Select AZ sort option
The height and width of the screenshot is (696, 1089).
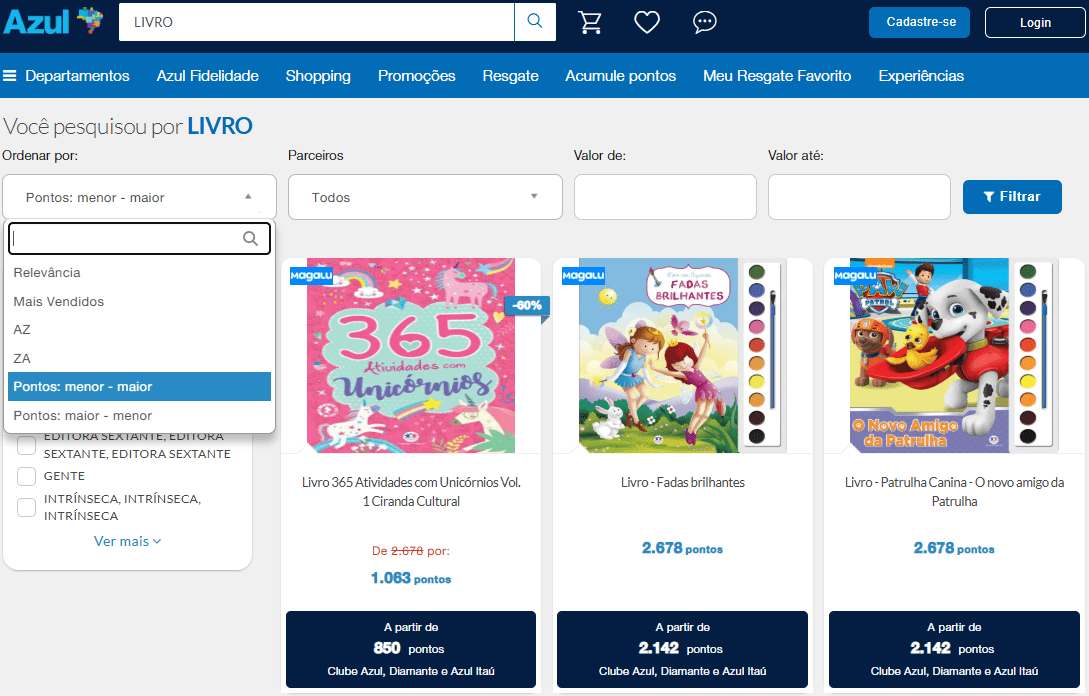(x=139, y=330)
